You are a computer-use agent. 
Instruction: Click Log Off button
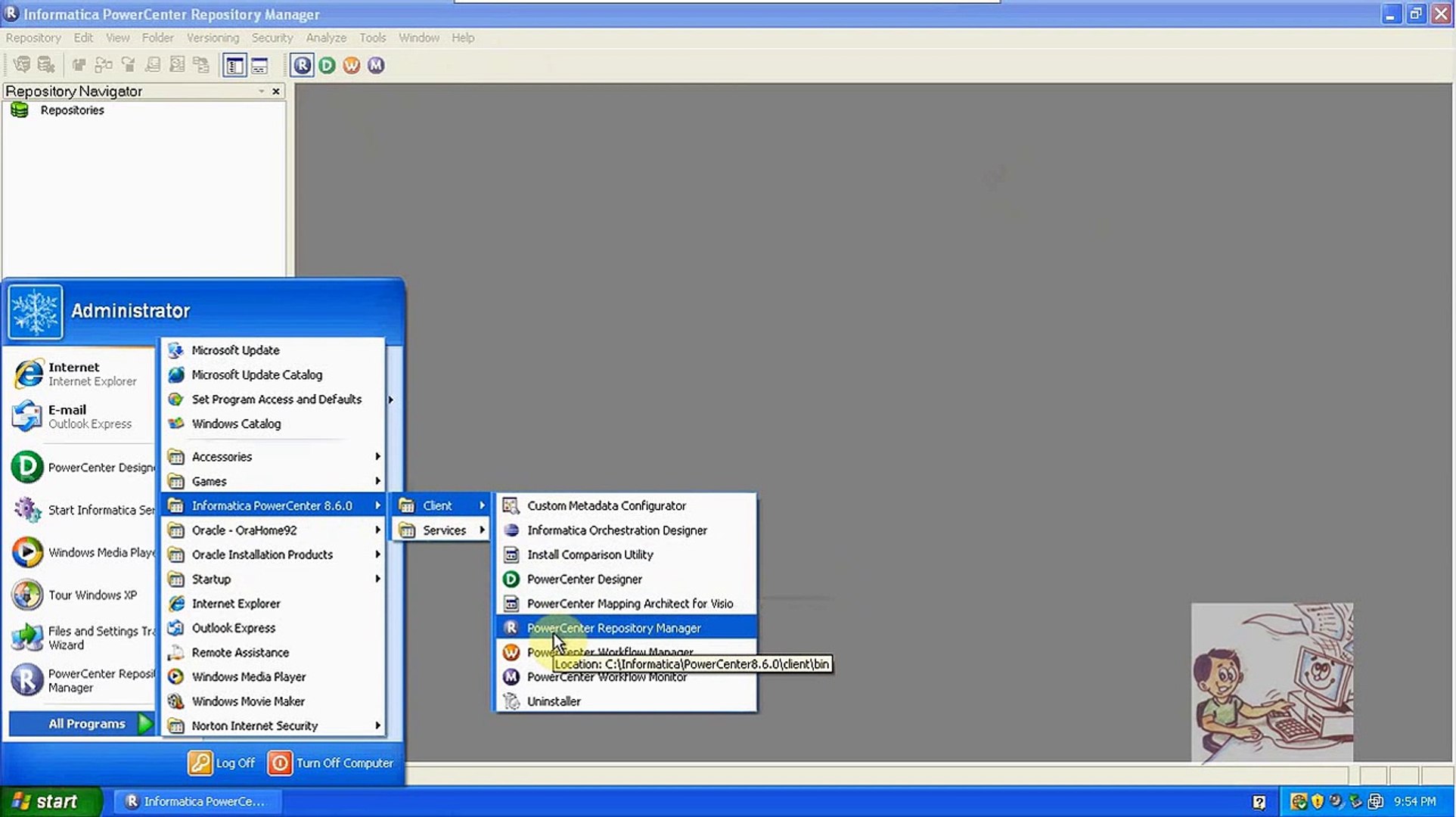[x=222, y=763]
